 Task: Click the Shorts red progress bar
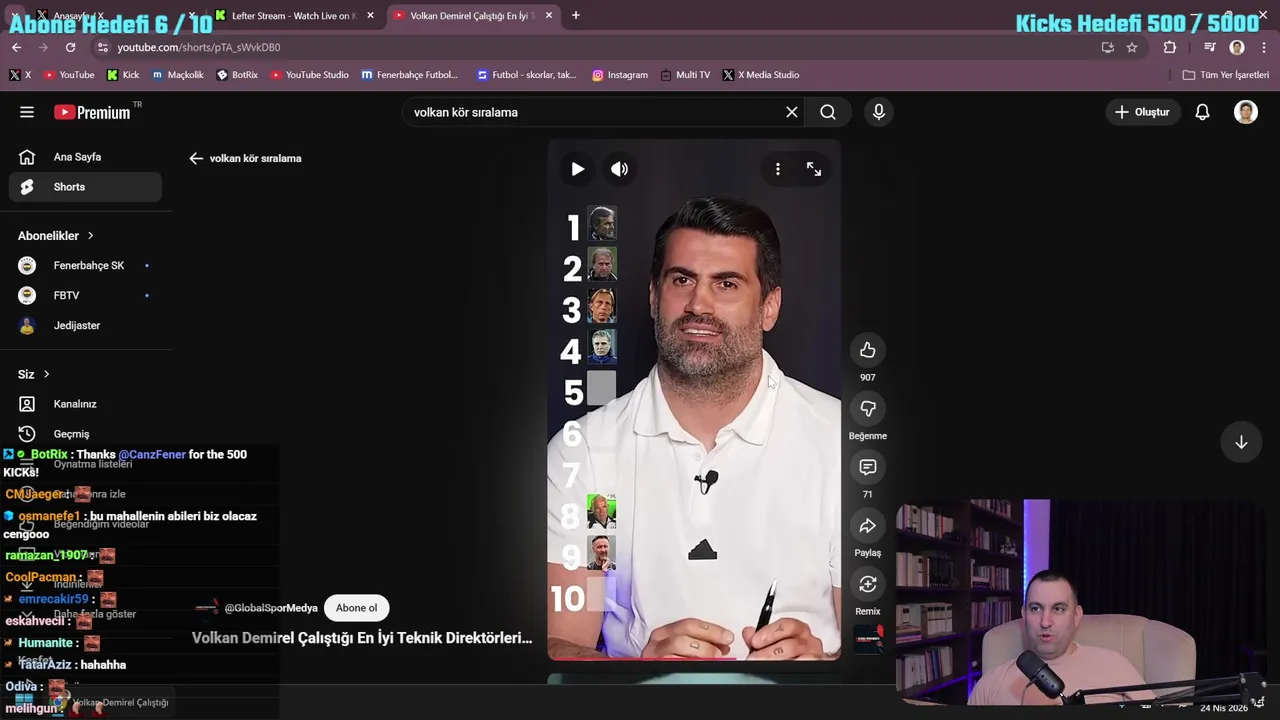pyautogui.click(x=694, y=658)
